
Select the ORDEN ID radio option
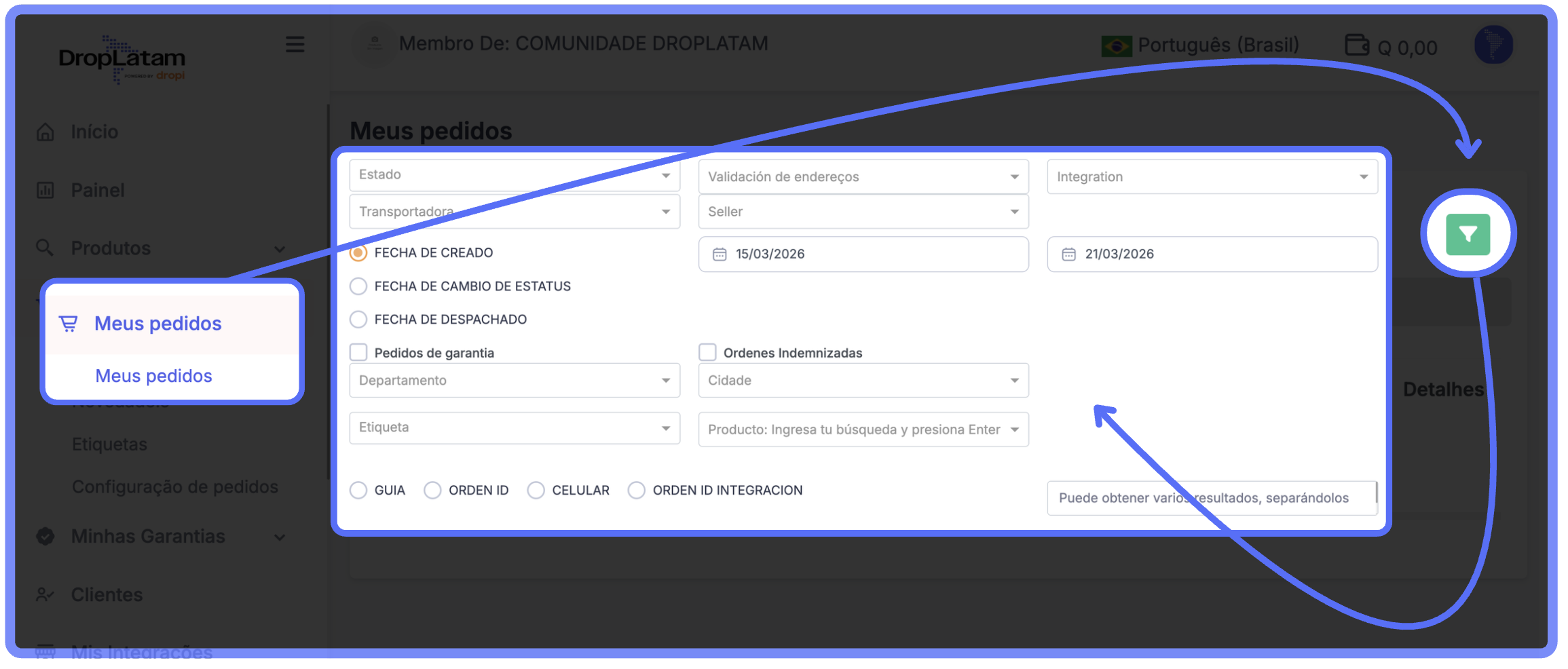tap(432, 491)
